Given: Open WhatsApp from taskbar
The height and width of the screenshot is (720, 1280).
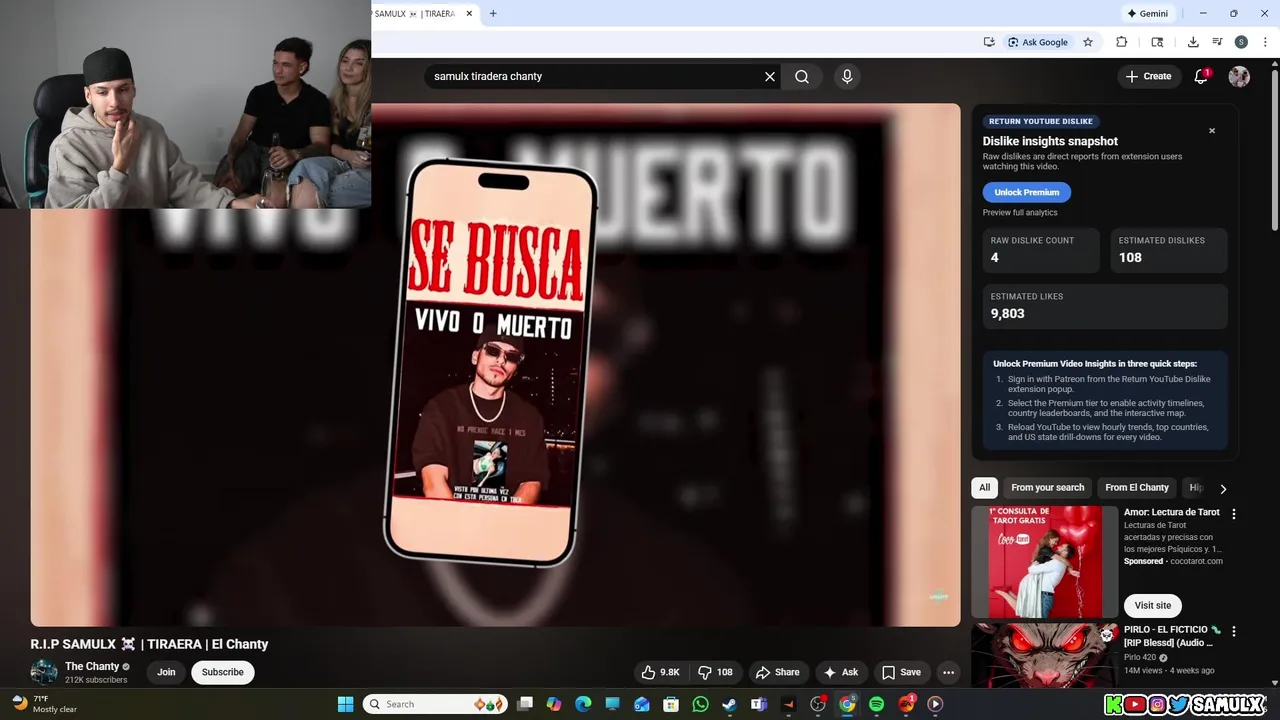Looking at the screenshot, I should [700, 704].
